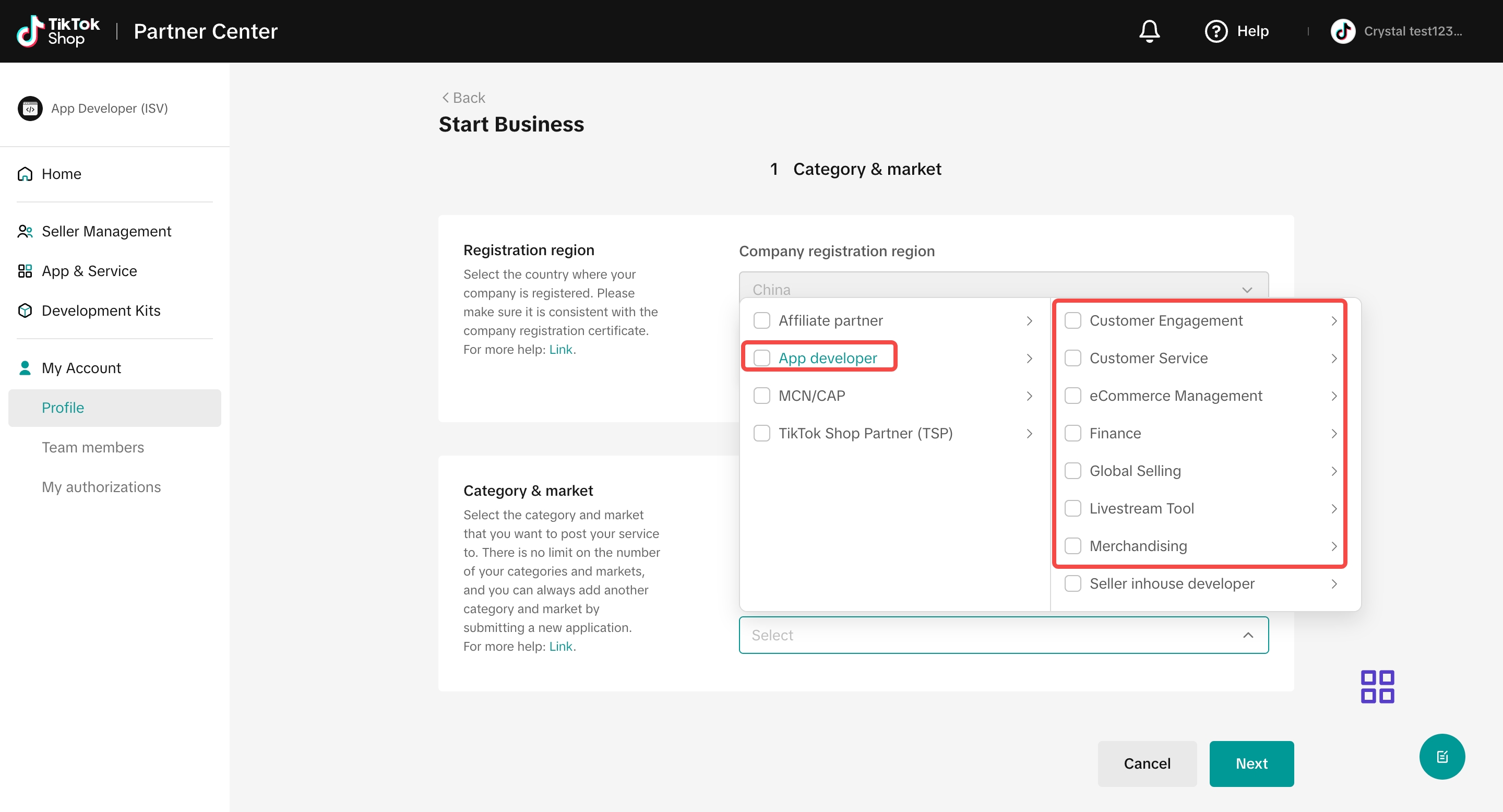The width and height of the screenshot is (1503, 812).
Task: Expand the Global Selling arrow
Action: click(1334, 471)
